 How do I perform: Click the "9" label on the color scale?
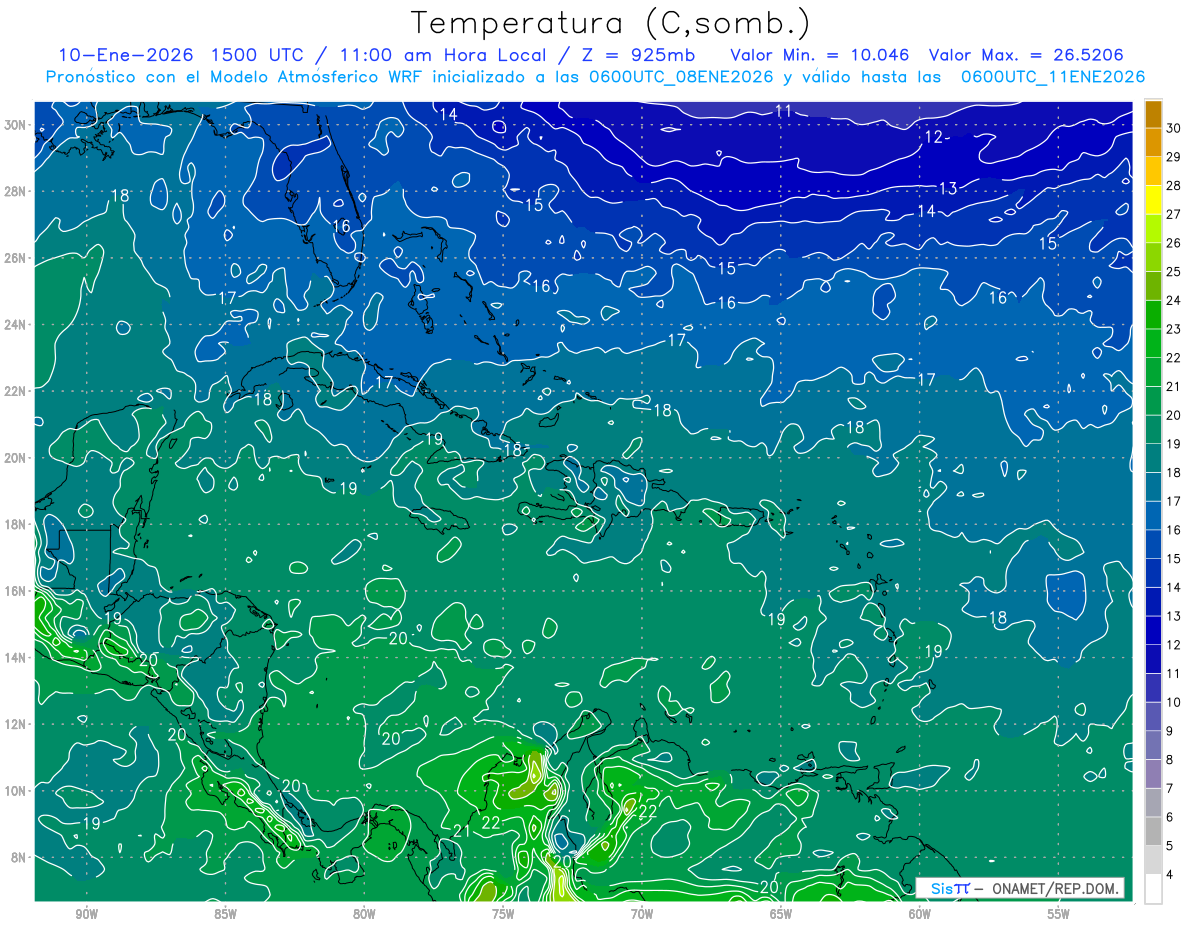pyautogui.click(x=1170, y=732)
